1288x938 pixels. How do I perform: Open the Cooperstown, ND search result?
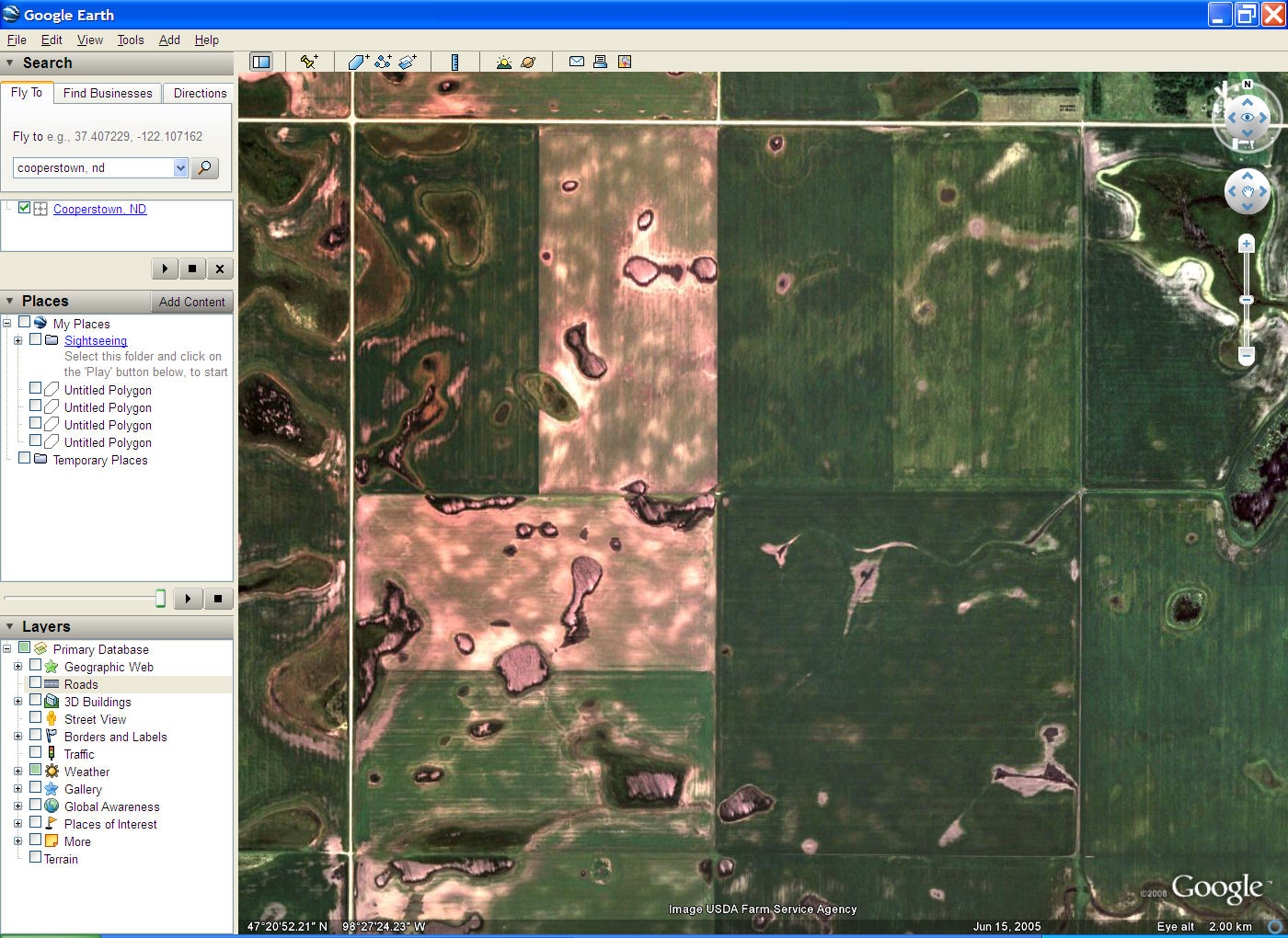coord(99,209)
